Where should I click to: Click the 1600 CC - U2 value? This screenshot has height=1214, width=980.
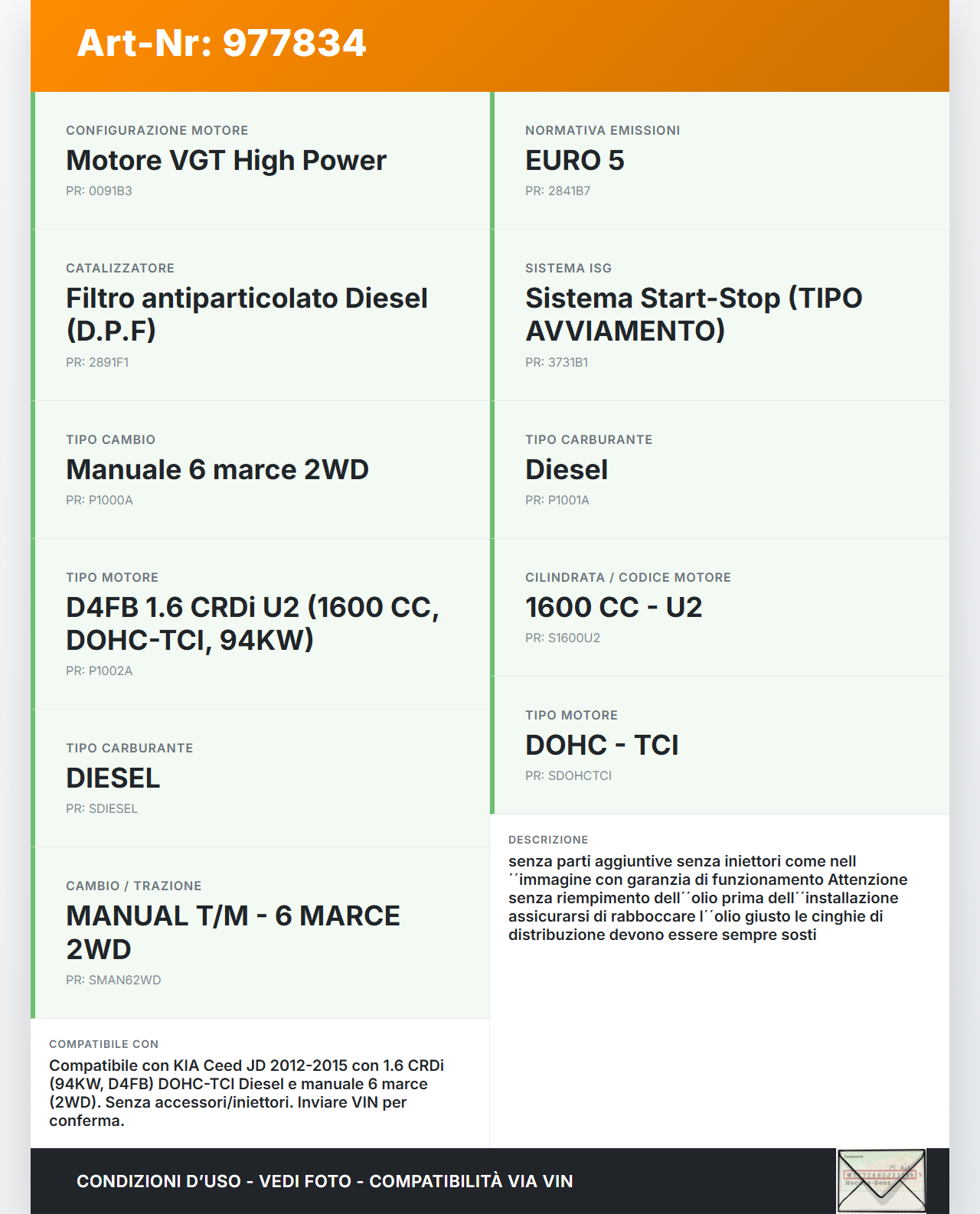tap(613, 608)
